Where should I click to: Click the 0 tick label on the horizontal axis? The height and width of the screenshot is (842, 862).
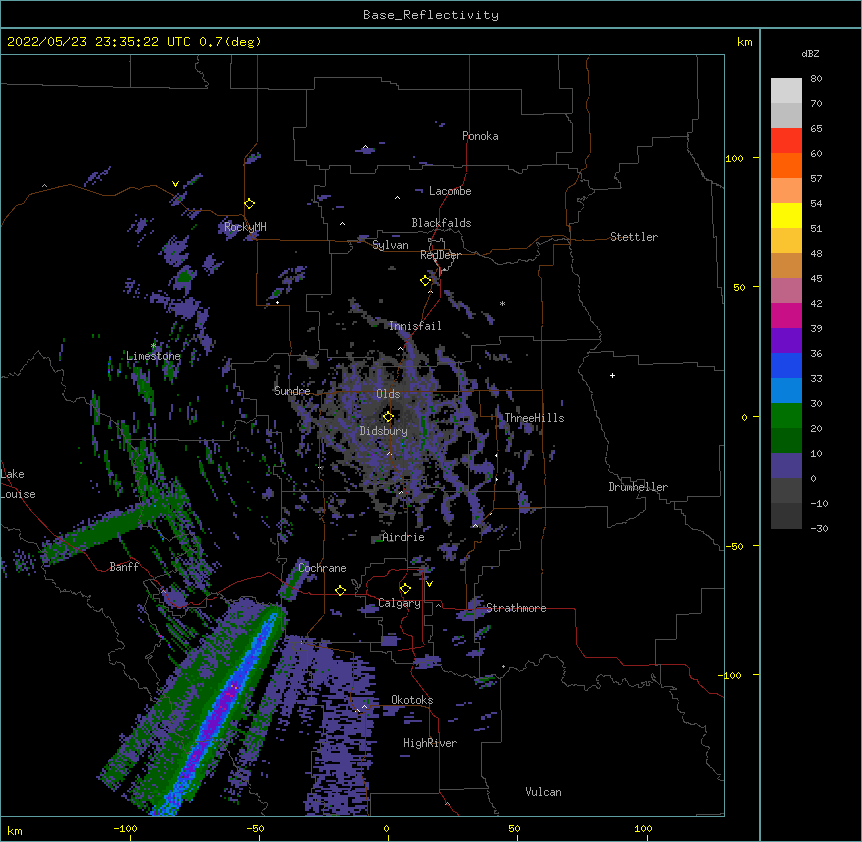click(386, 828)
